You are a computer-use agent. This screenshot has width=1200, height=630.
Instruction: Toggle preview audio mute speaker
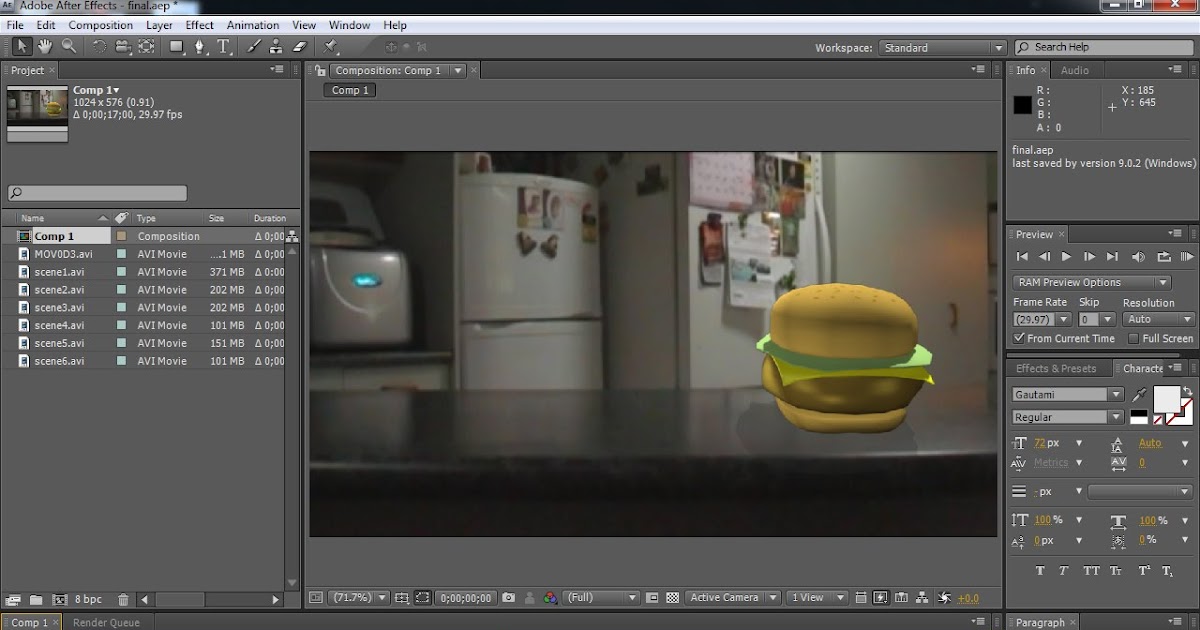pyautogui.click(x=1139, y=258)
